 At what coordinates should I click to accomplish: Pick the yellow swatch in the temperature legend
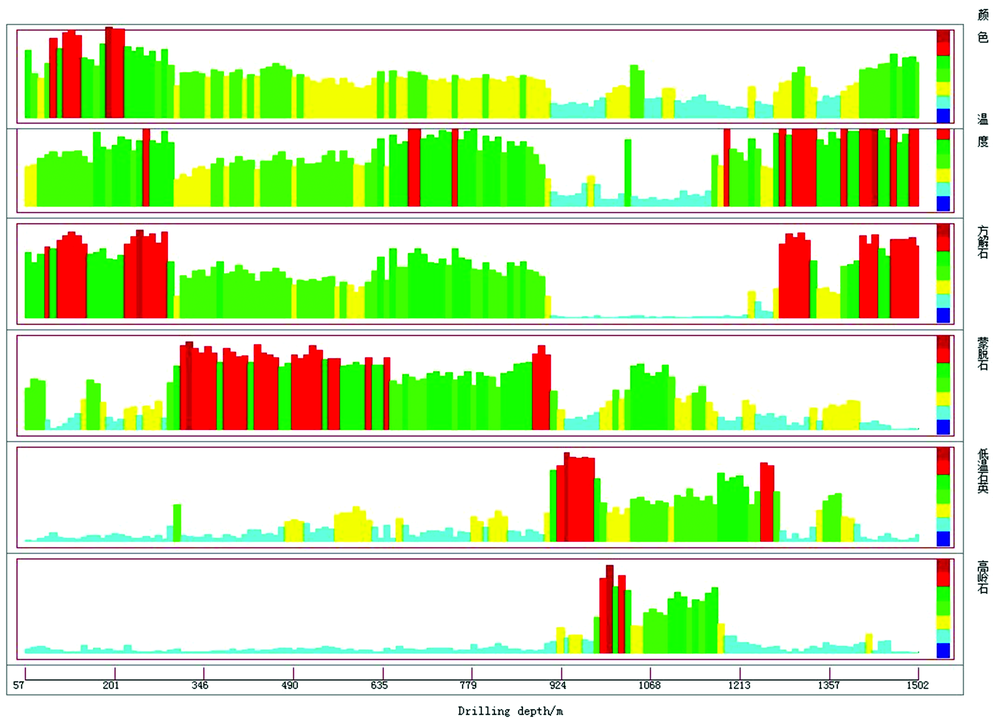tap(943, 174)
